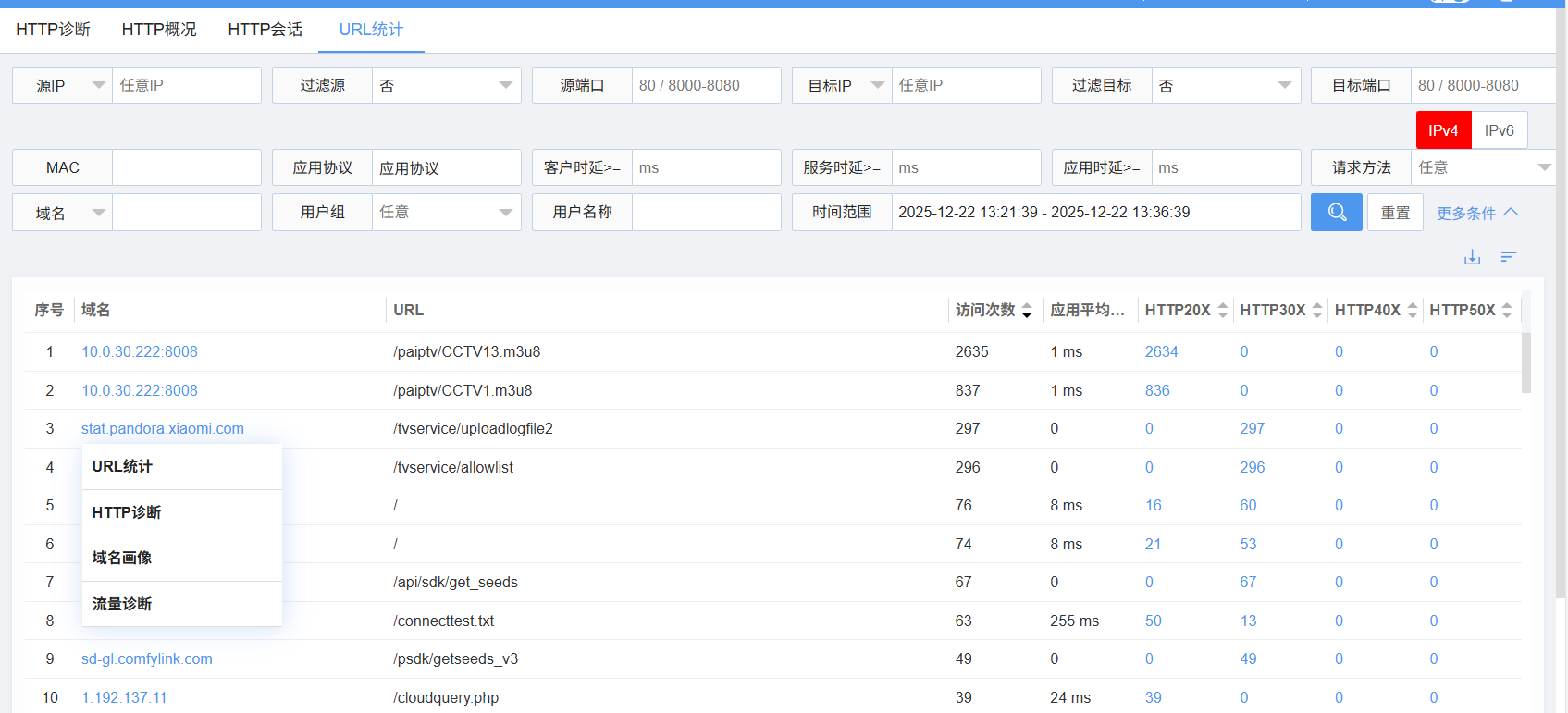Viewport: 1568px width, 713px height.
Task: Click the 时间范围 date range field
Action: tap(1095, 213)
